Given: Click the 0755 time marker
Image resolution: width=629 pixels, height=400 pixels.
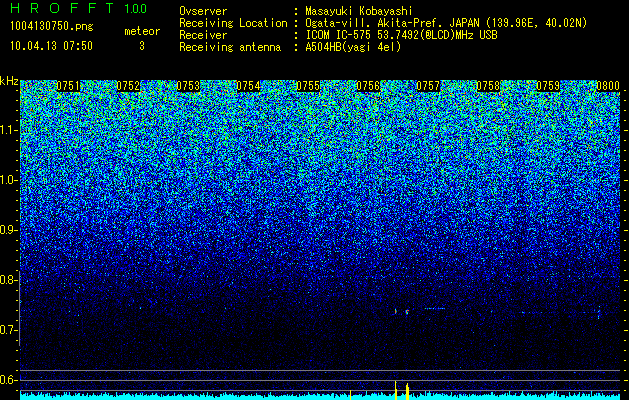Looking at the screenshot, I should click(x=308, y=86).
